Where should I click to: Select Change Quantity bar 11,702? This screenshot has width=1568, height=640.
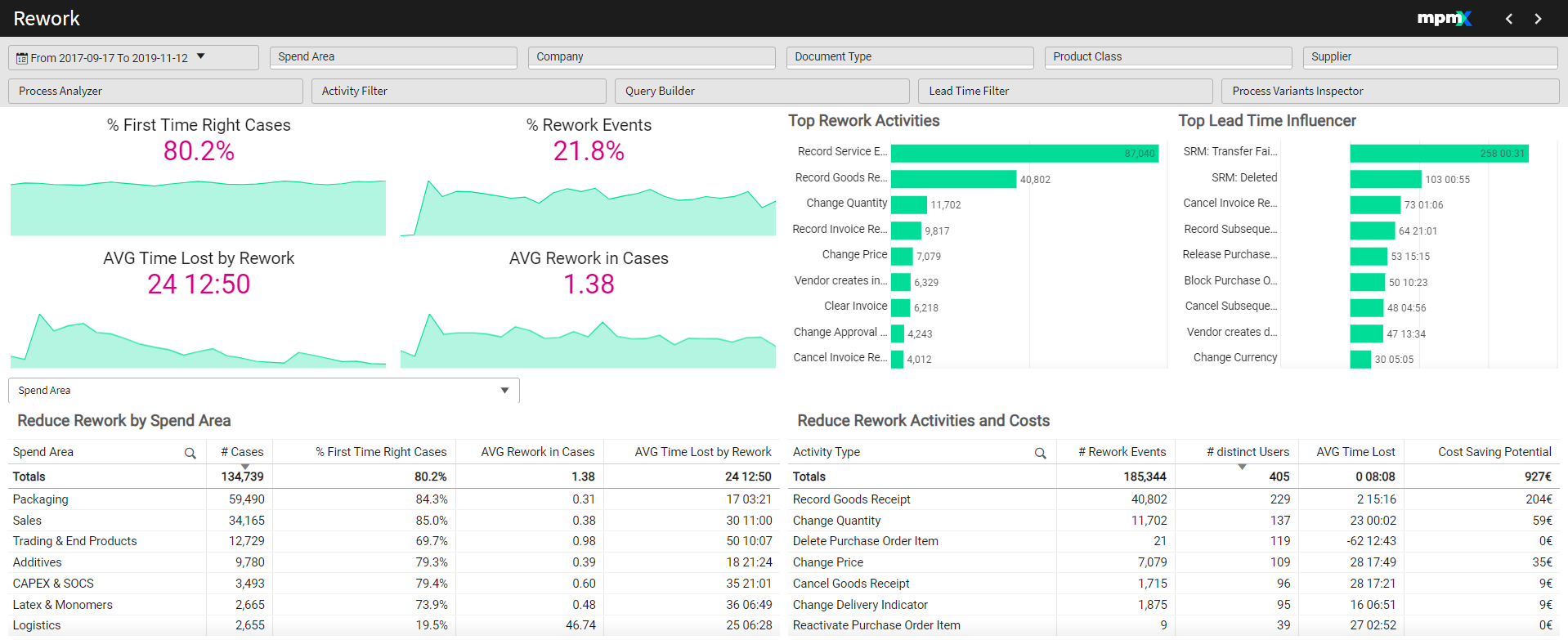909,205
